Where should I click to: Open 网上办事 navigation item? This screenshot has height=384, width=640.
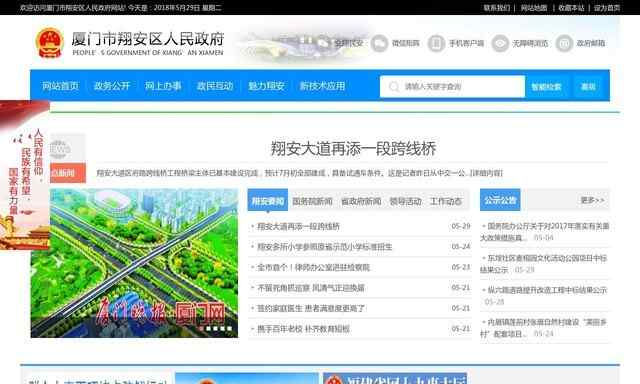(163, 86)
